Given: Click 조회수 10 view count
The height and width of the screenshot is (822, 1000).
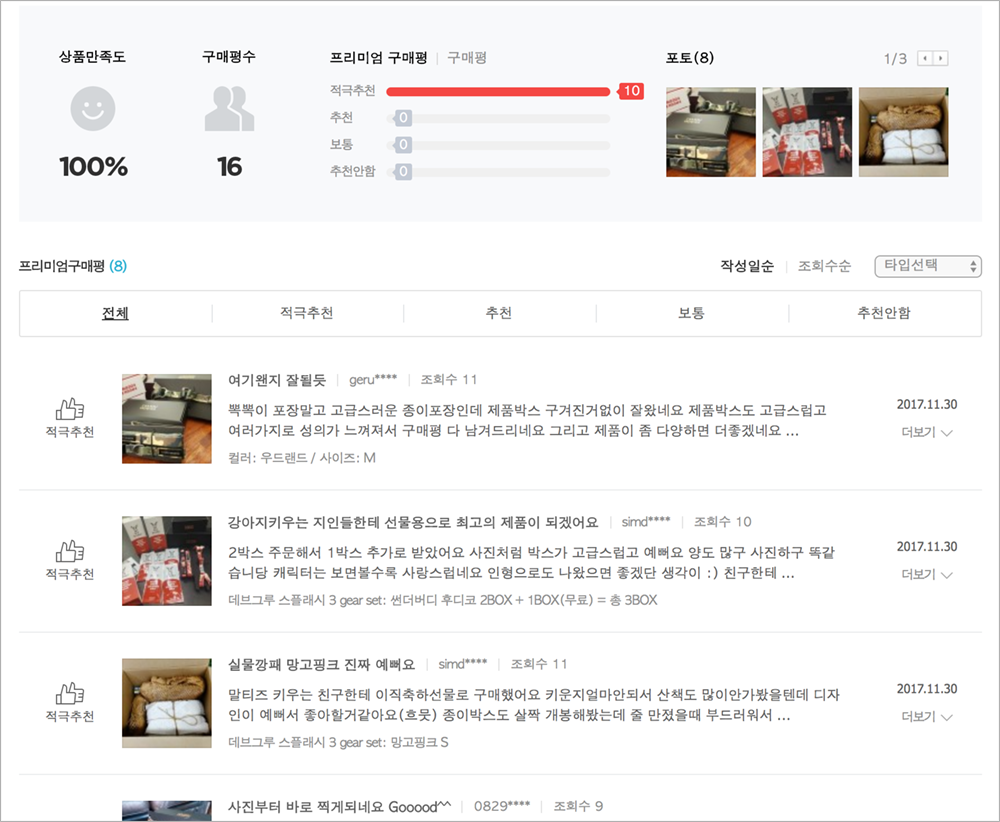Looking at the screenshot, I should (723, 522).
